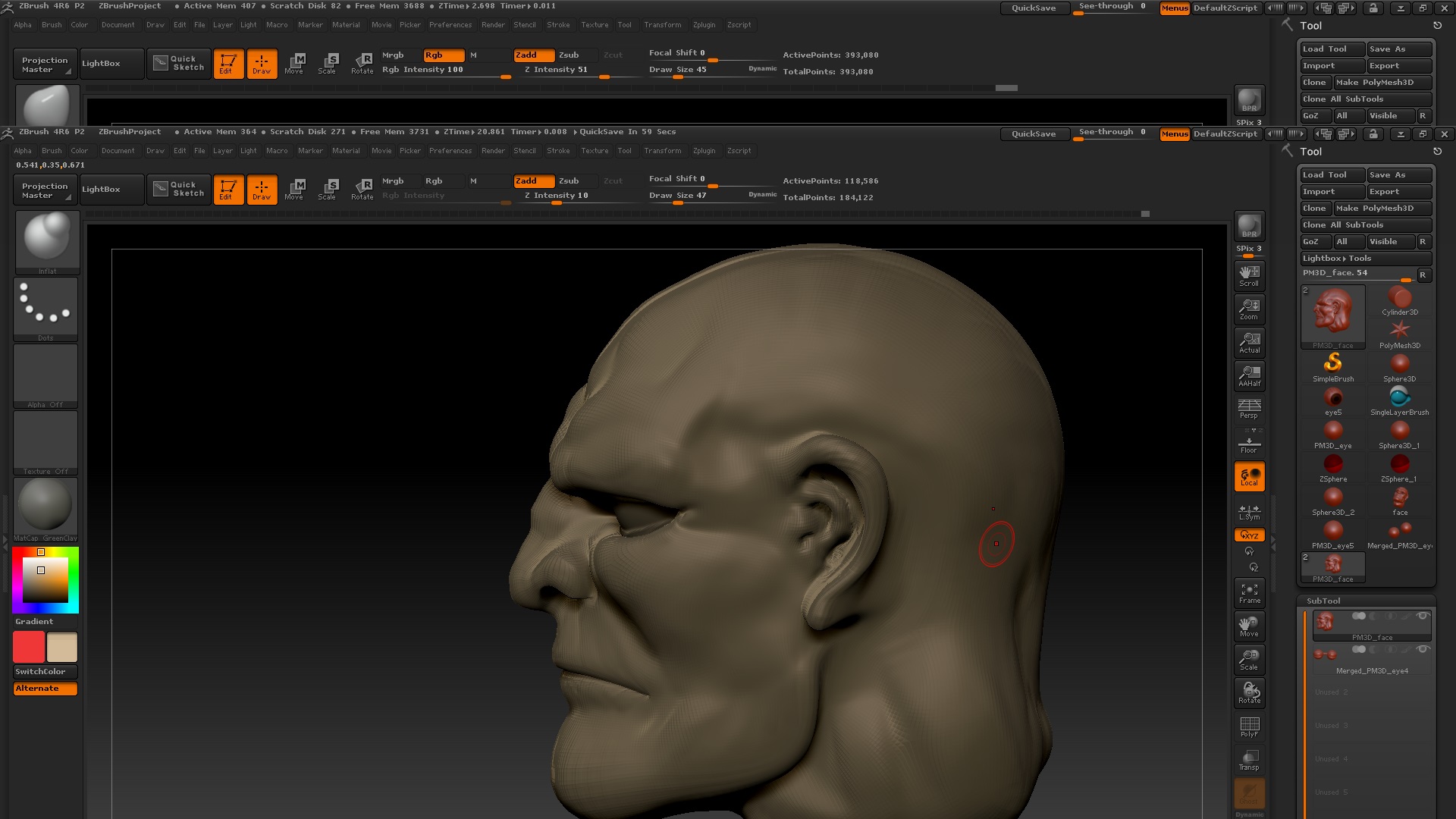Show the Floor grid

[1248, 442]
